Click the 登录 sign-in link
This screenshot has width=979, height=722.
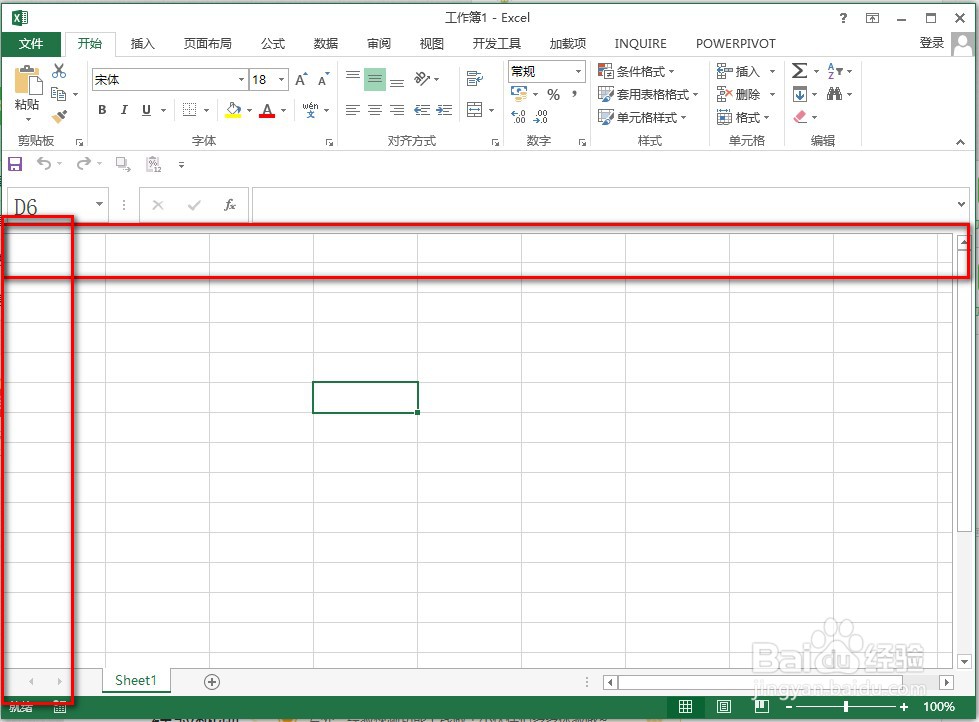click(930, 43)
